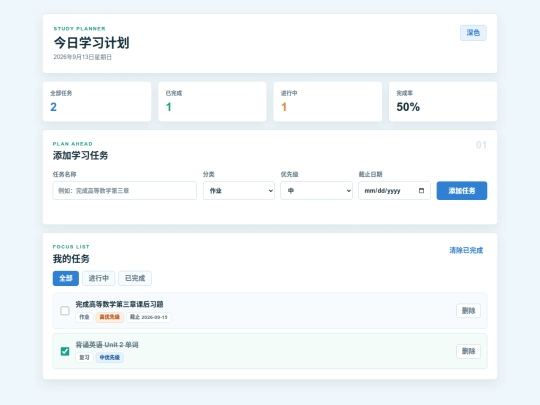Select the 进行中 filter tab
The height and width of the screenshot is (405, 540).
(x=98, y=278)
